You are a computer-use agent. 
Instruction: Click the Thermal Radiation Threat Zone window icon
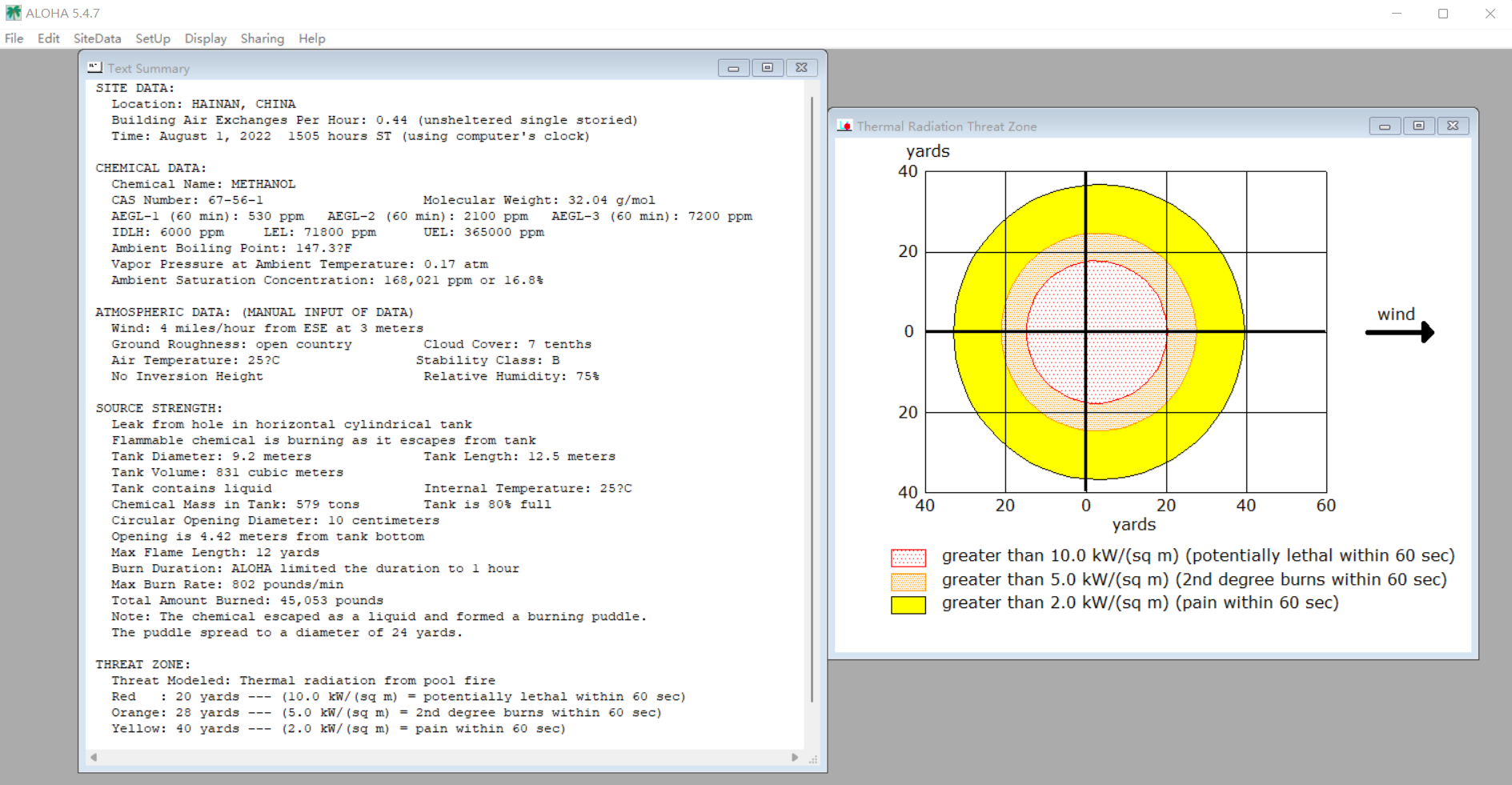pyautogui.click(x=844, y=126)
